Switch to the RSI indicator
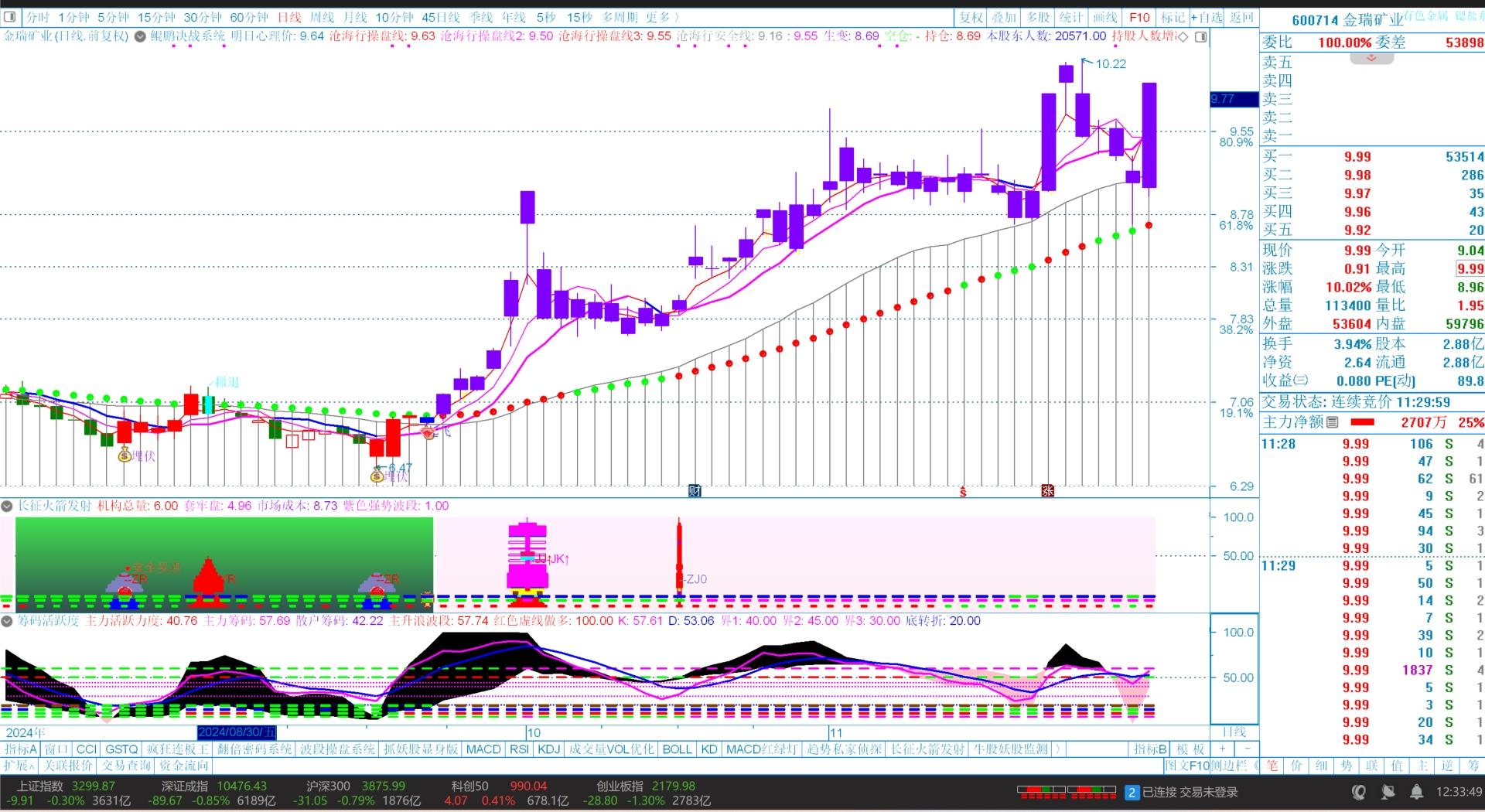The image size is (1485, 812). [519, 749]
